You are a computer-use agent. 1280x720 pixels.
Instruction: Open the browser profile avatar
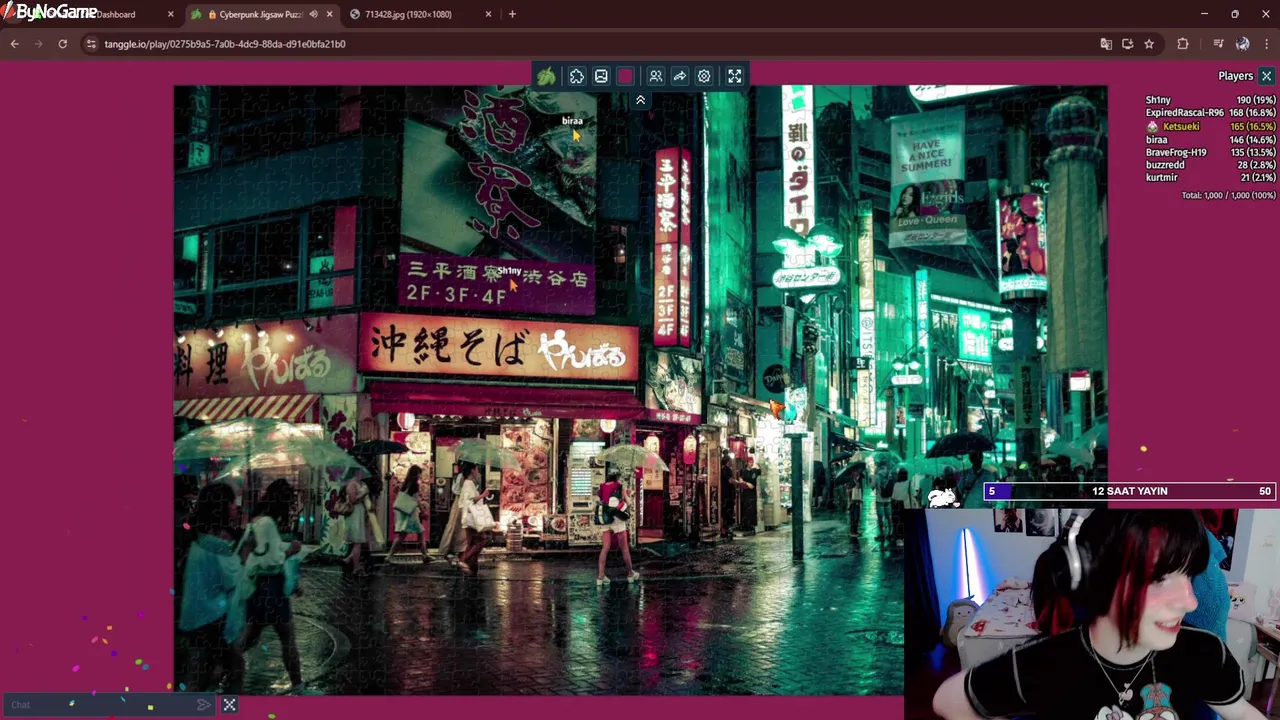click(1242, 44)
